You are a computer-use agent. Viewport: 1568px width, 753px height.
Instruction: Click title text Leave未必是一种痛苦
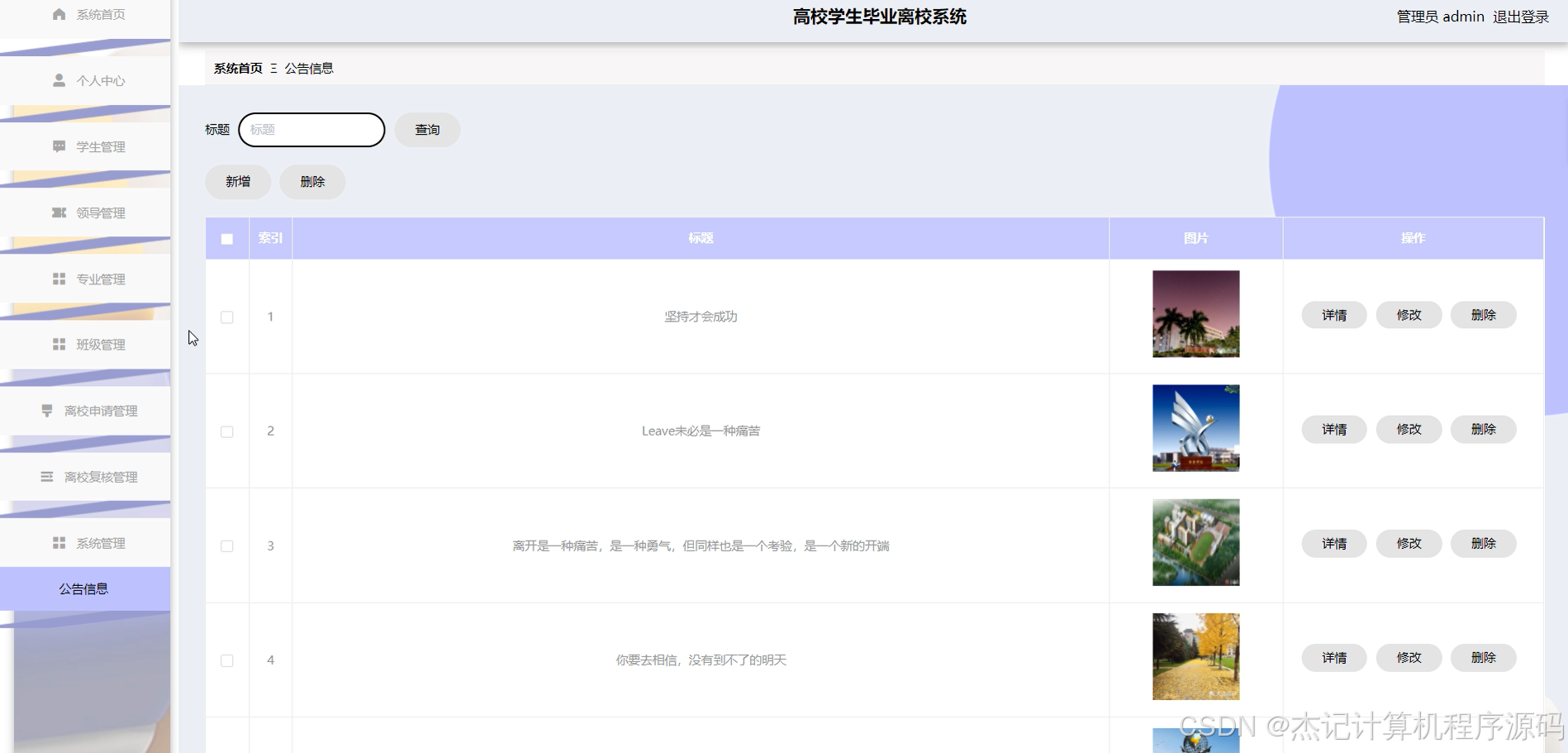701,431
